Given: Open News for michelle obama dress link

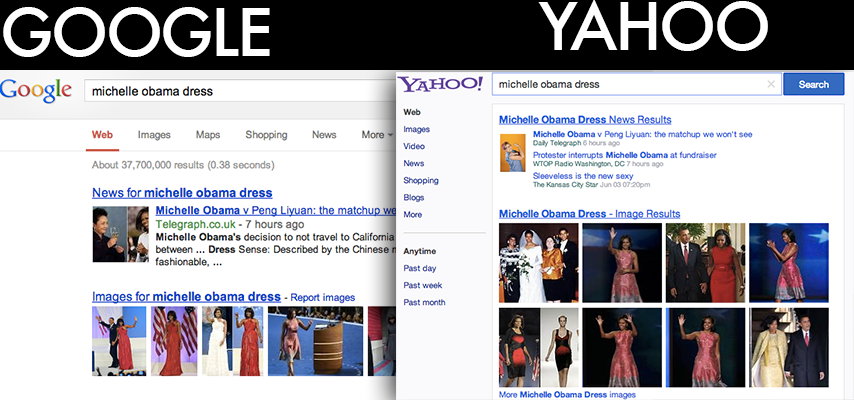Looking at the screenshot, I should tap(182, 192).
